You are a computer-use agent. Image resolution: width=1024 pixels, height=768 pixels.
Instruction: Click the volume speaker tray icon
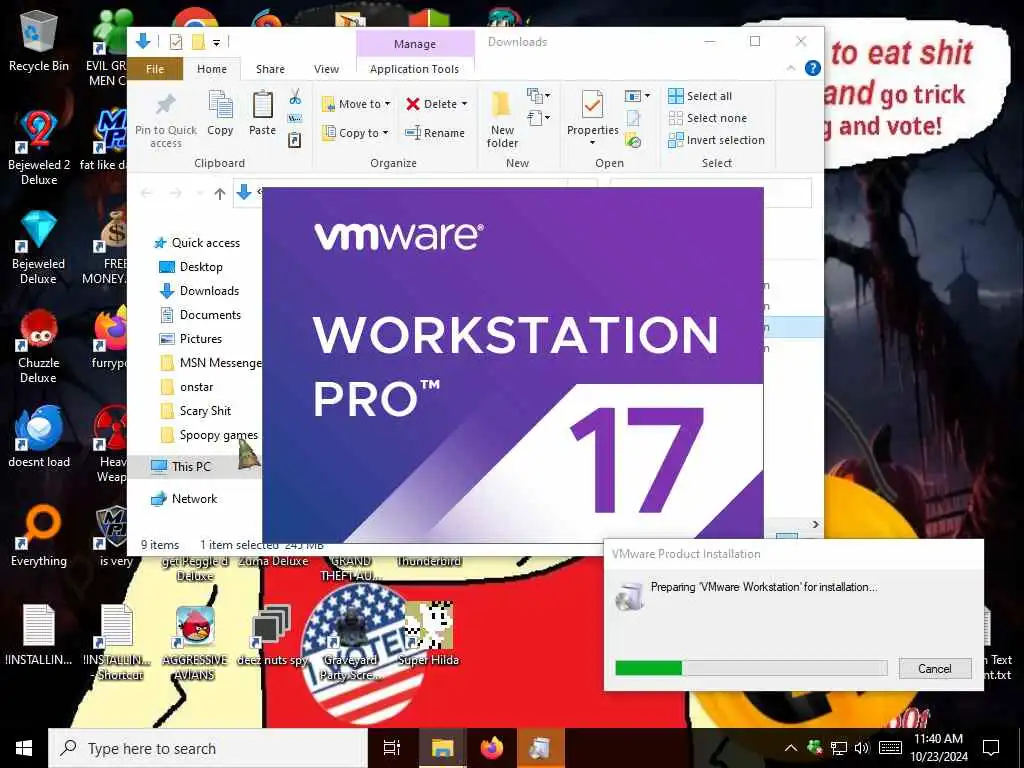[x=862, y=748]
